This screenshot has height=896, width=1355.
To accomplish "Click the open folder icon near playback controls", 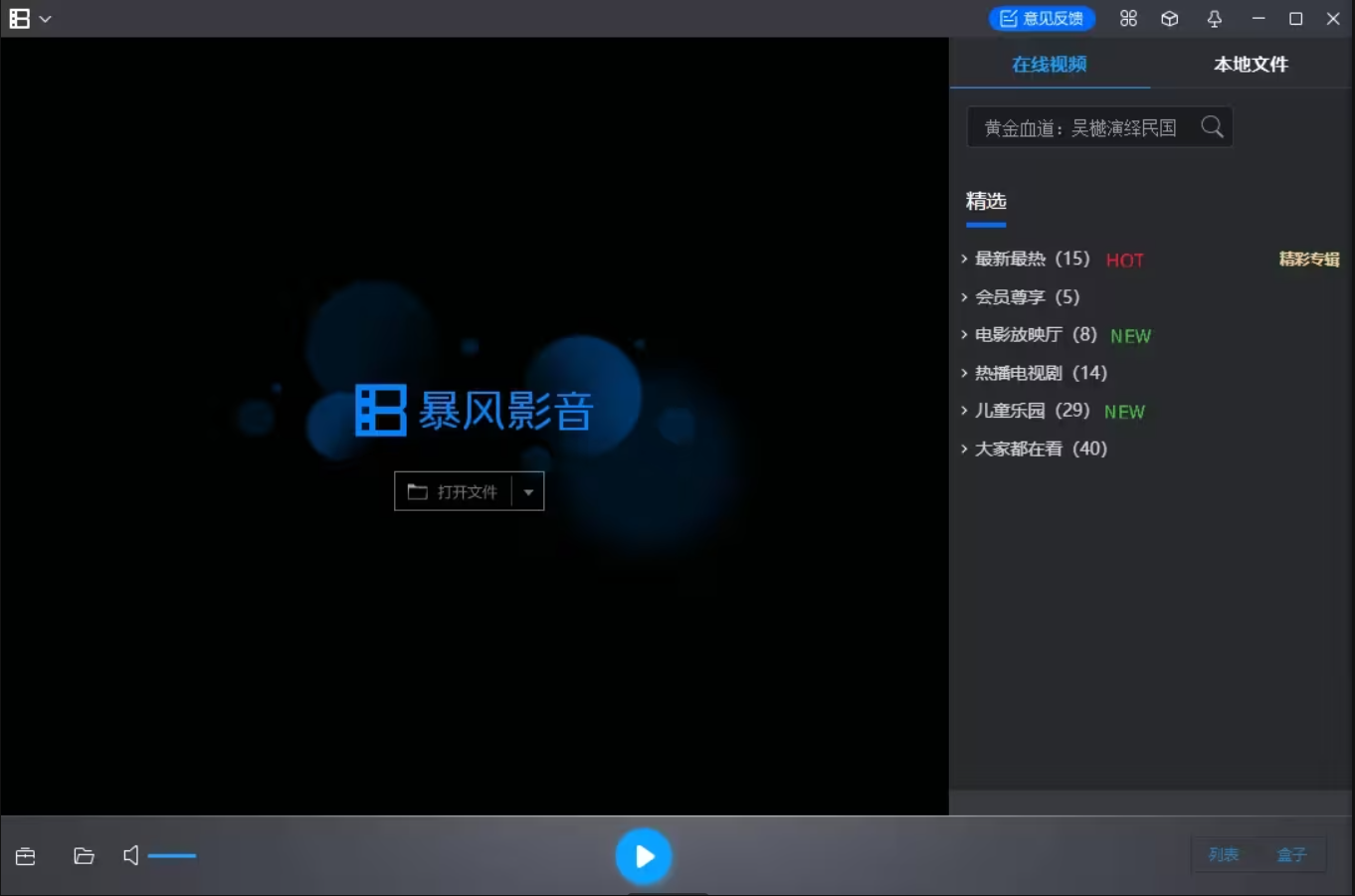I will coord(84,855).
